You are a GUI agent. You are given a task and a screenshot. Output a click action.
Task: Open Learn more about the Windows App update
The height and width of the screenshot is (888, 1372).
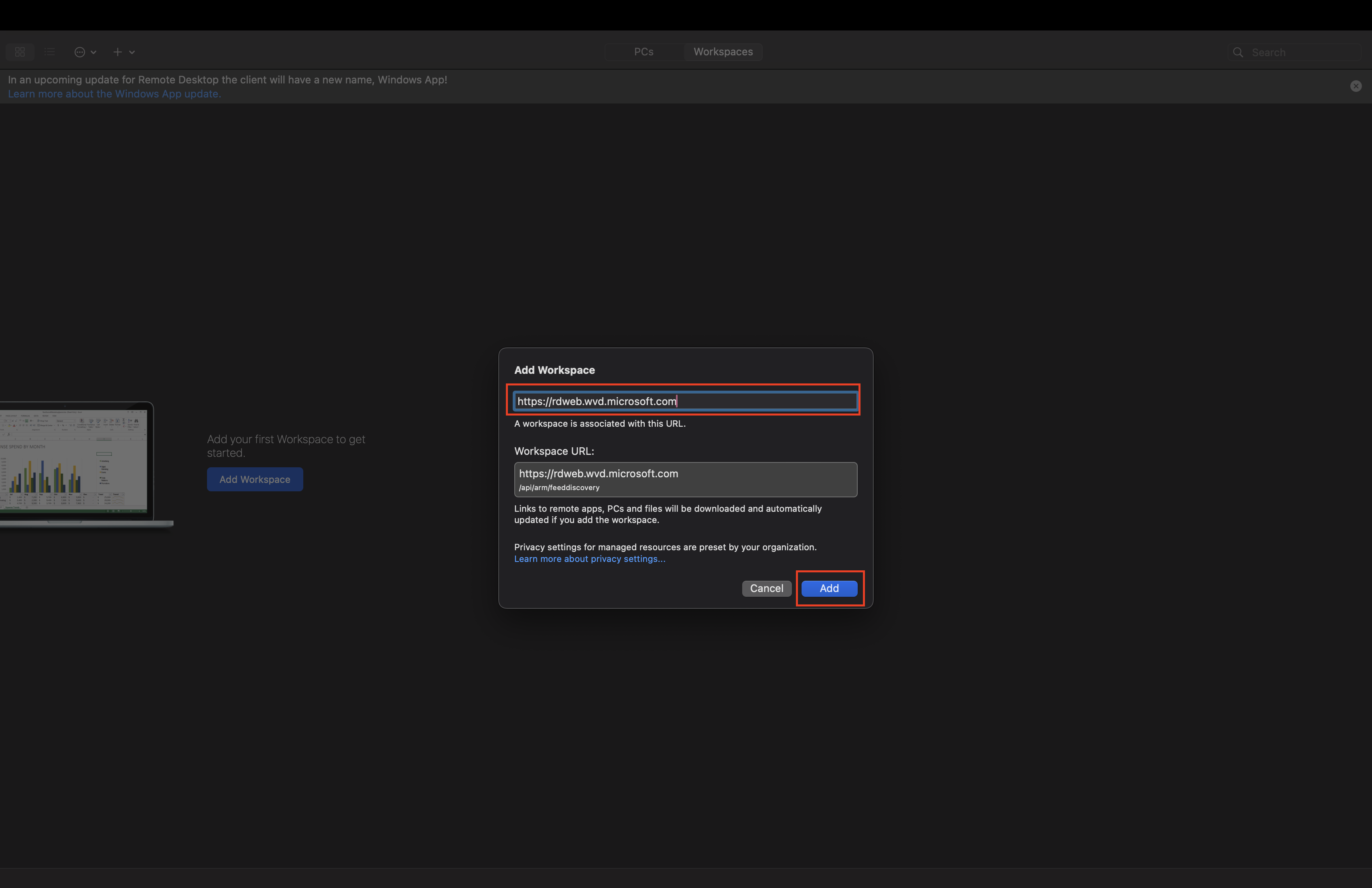tap(114, 94)
